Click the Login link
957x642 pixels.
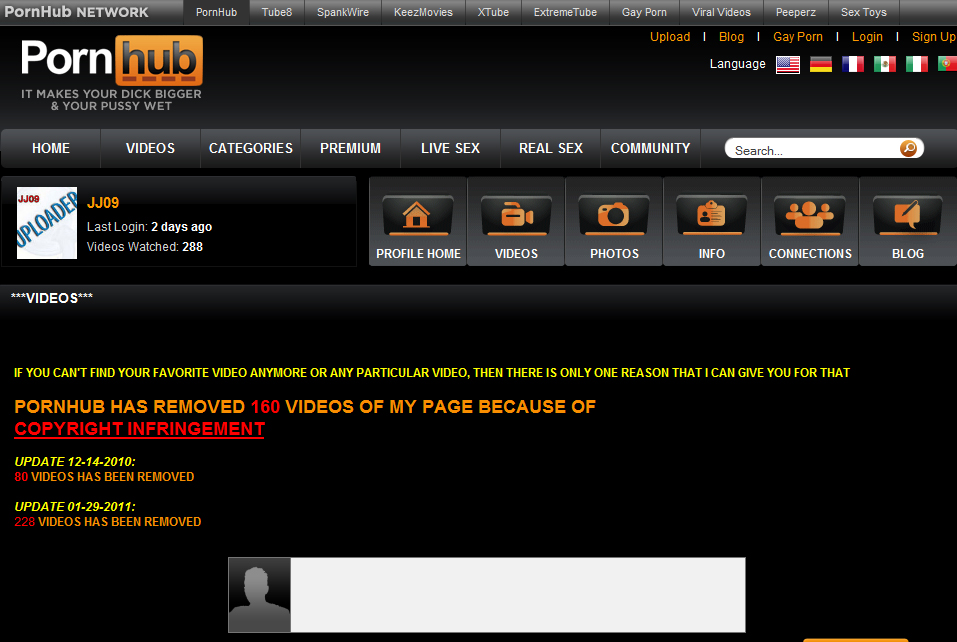click(x=867, y=37)
